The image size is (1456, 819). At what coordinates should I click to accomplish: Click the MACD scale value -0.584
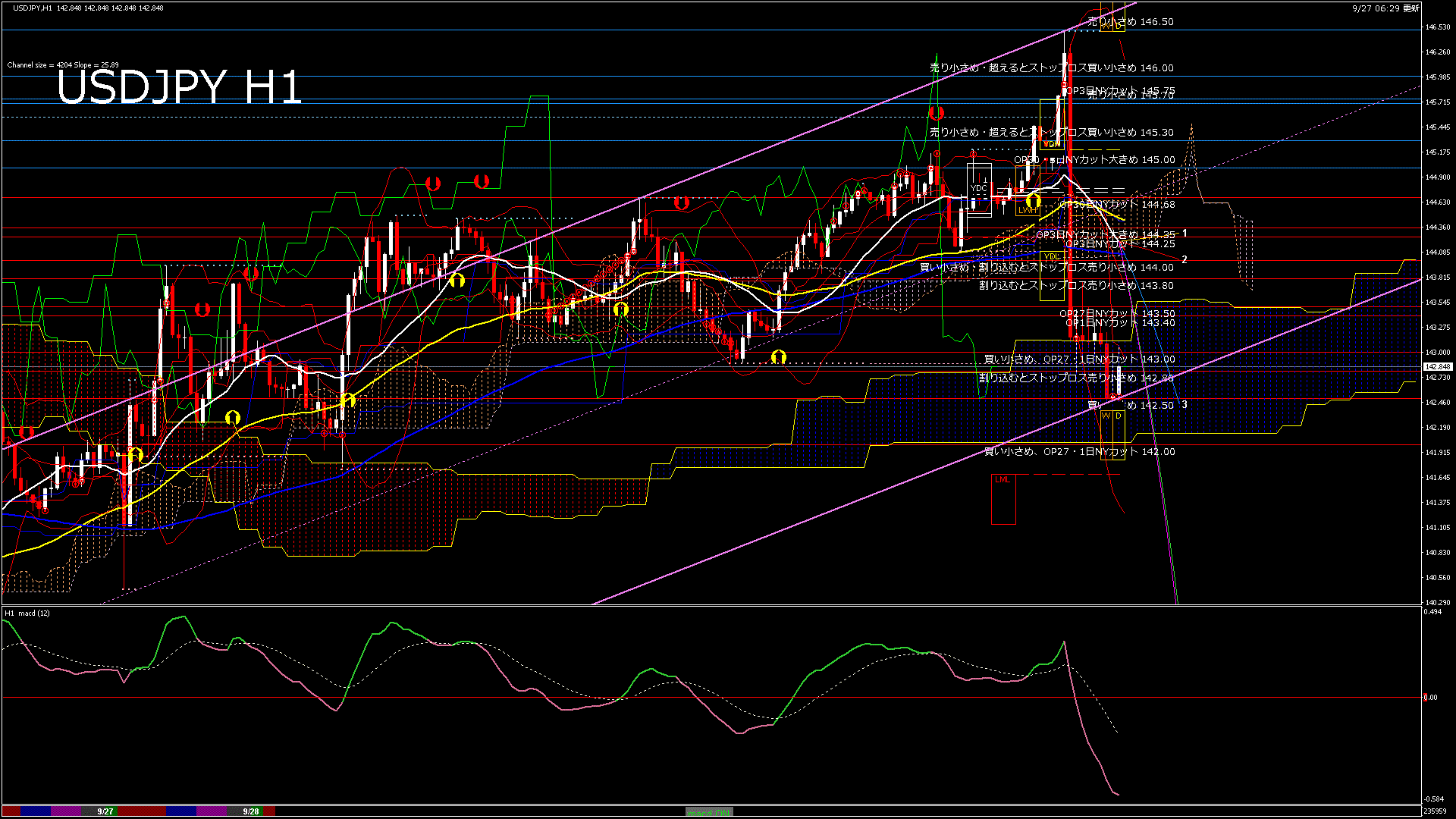[1433, 799]
